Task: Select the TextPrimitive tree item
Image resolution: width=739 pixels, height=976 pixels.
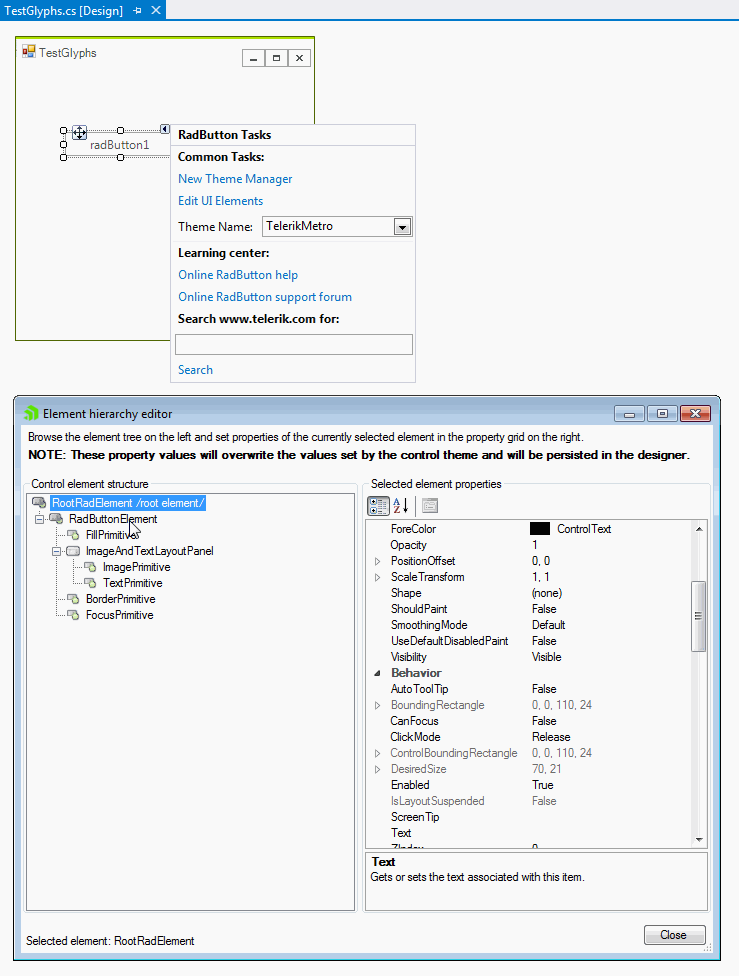Action: pos(133,583)
